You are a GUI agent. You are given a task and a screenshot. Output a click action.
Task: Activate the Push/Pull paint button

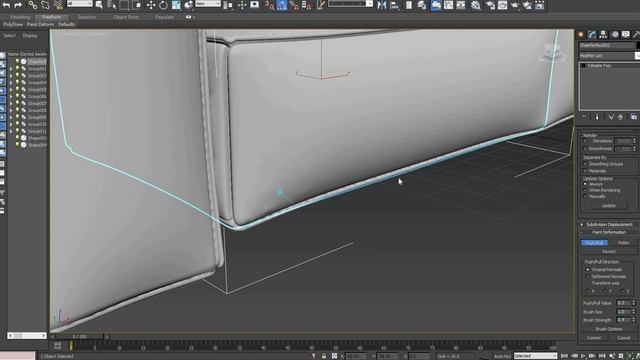594,243
